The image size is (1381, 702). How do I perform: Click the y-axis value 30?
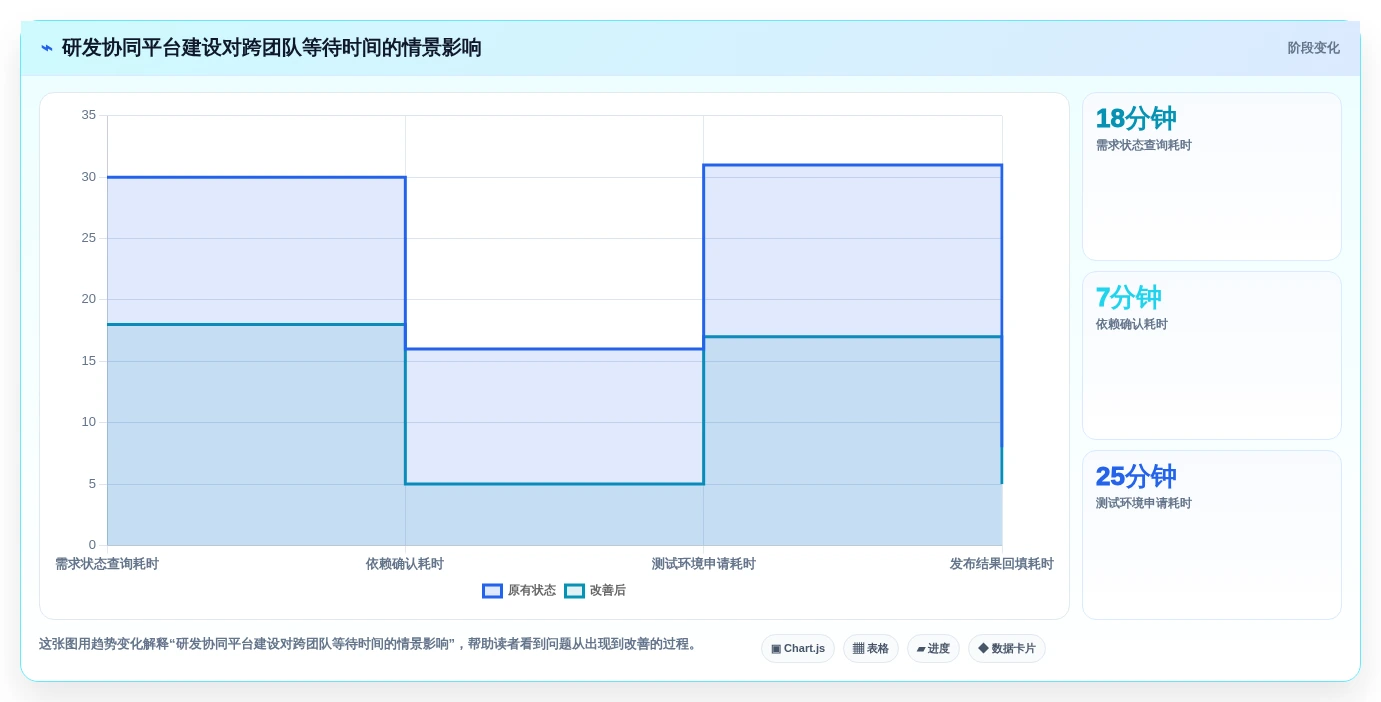click(x=89, y=177)
